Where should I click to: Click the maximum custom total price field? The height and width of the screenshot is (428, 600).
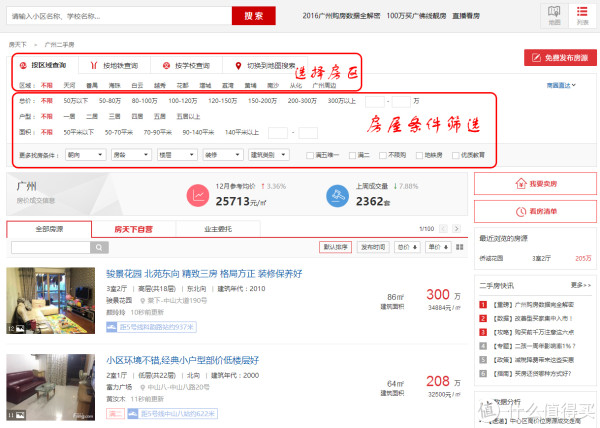[401, 101]
